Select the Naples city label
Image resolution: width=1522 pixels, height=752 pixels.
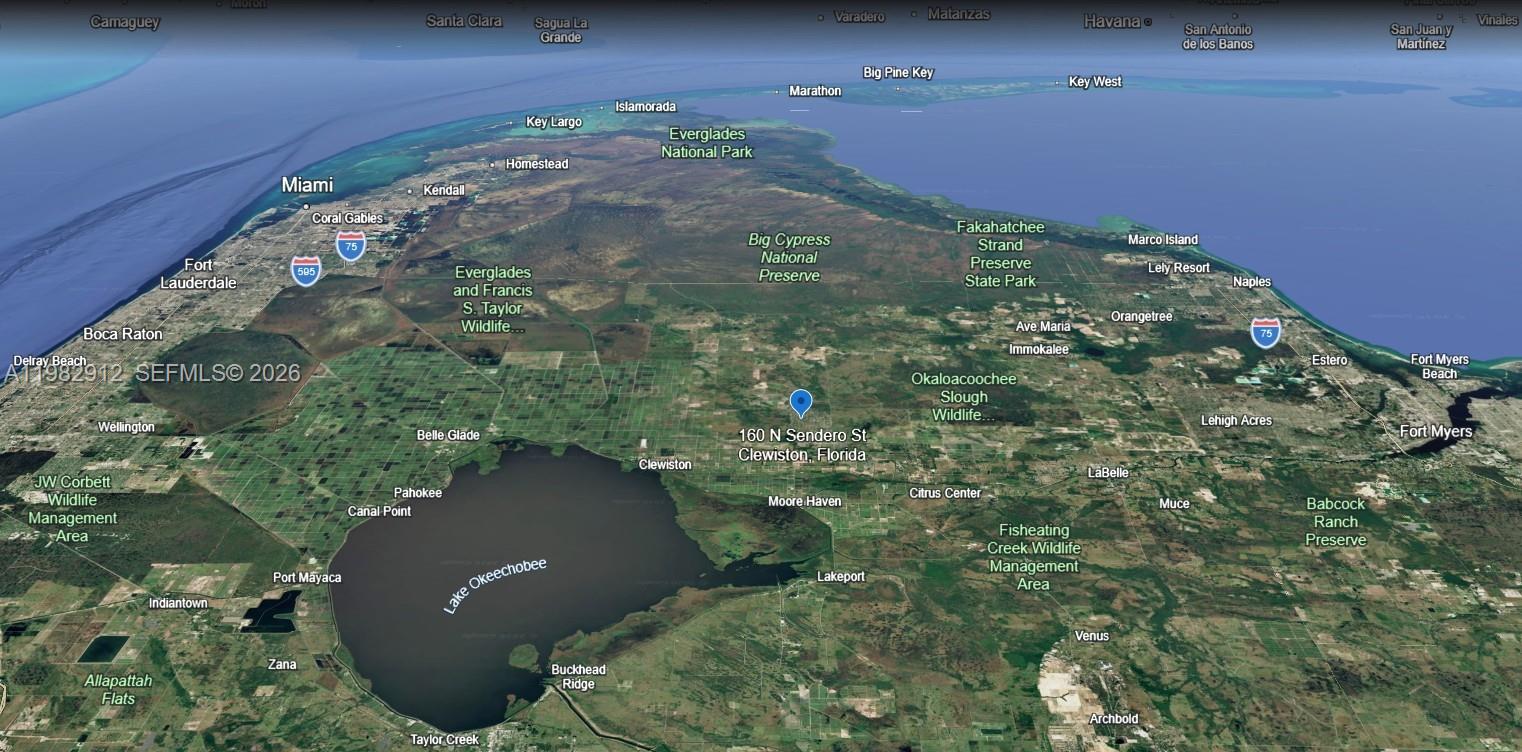pos(1251,282)
